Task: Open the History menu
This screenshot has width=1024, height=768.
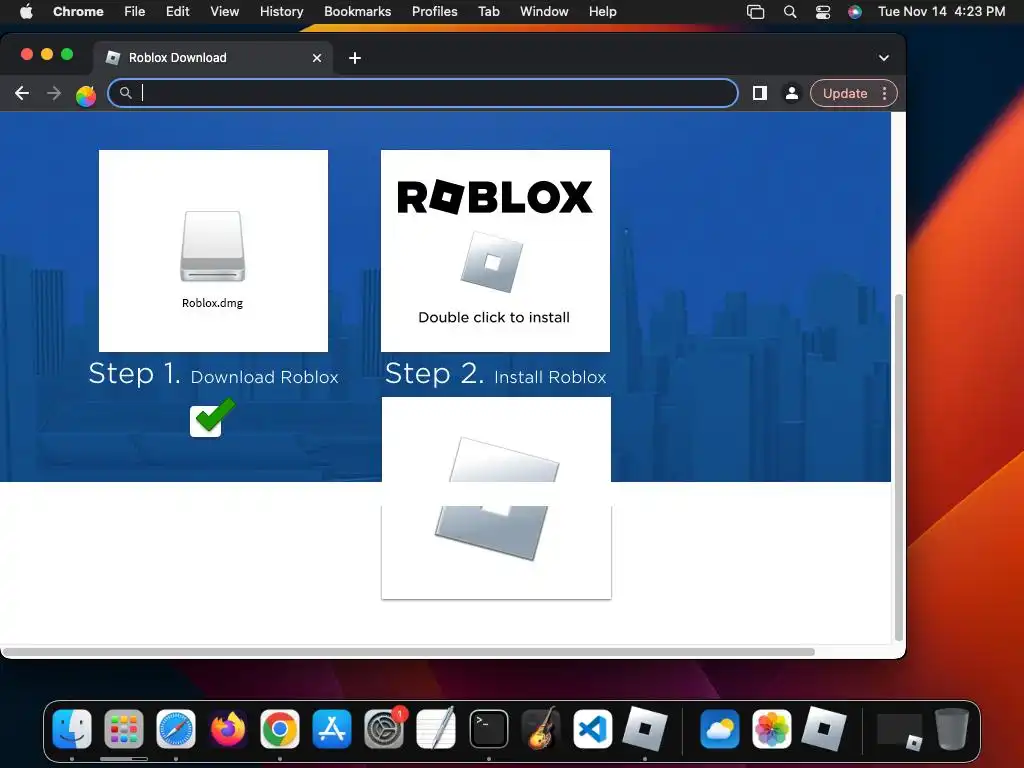Action: click(281, 11)
